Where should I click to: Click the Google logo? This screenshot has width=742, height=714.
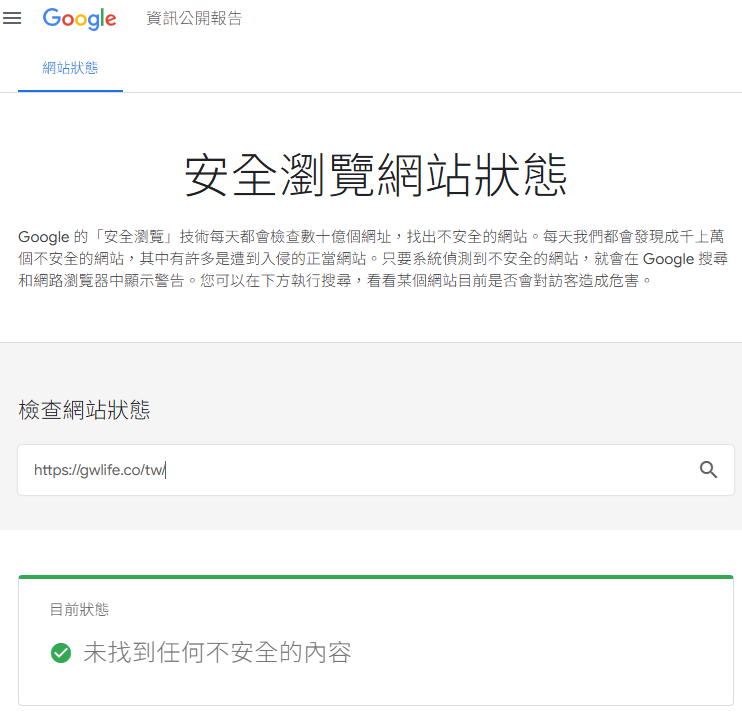pyautogui.click(x=80, y=19)
